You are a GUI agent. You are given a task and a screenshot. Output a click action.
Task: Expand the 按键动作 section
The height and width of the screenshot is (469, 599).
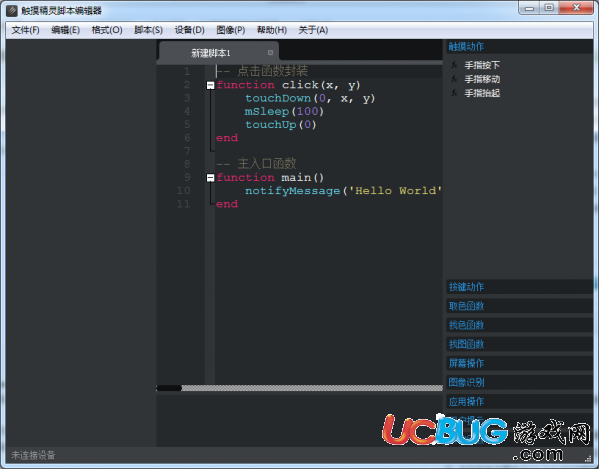pos(519,287)
